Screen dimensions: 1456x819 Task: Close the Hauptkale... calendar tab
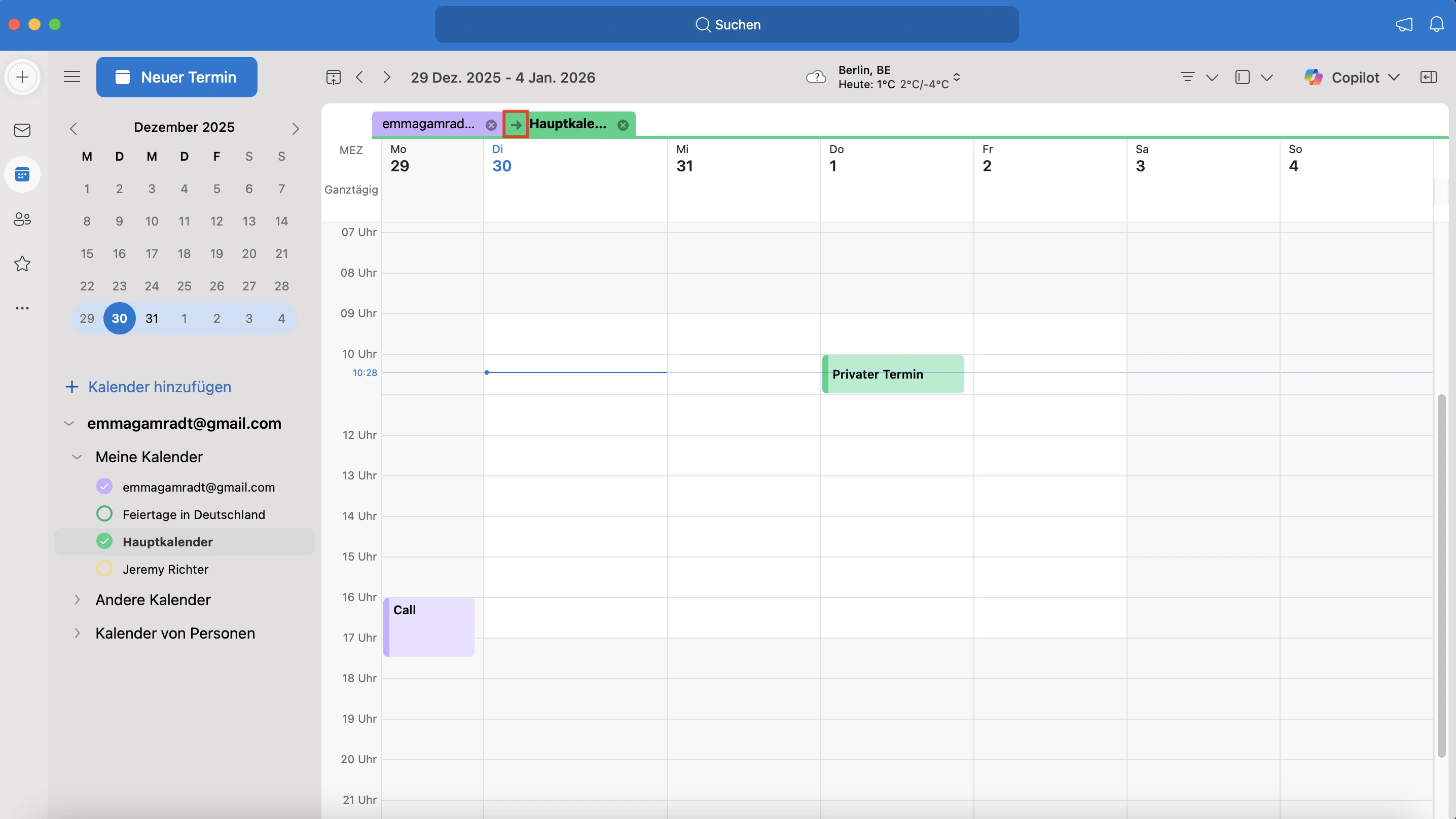pos(623,125)
